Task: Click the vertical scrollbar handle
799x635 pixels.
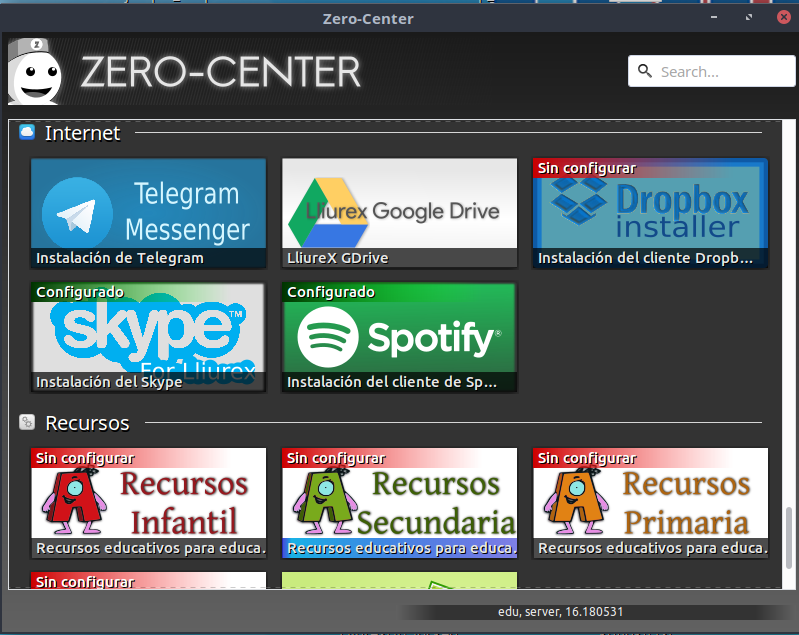Action: [789, 540]
